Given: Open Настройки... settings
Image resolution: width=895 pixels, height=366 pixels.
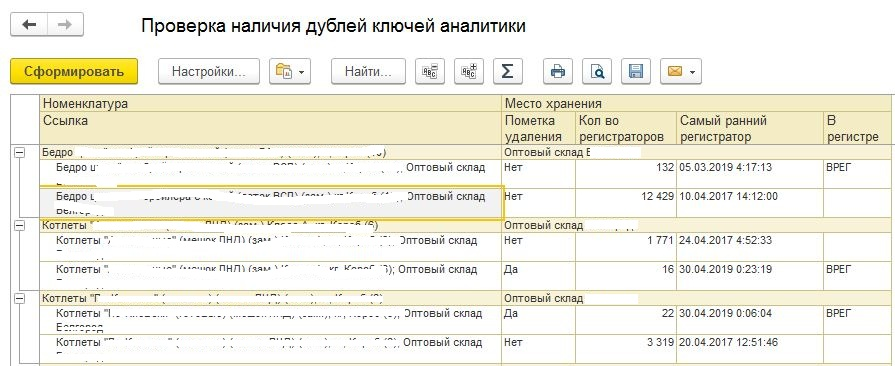Looking at the screenshot, I should click(x=209, y=71).
